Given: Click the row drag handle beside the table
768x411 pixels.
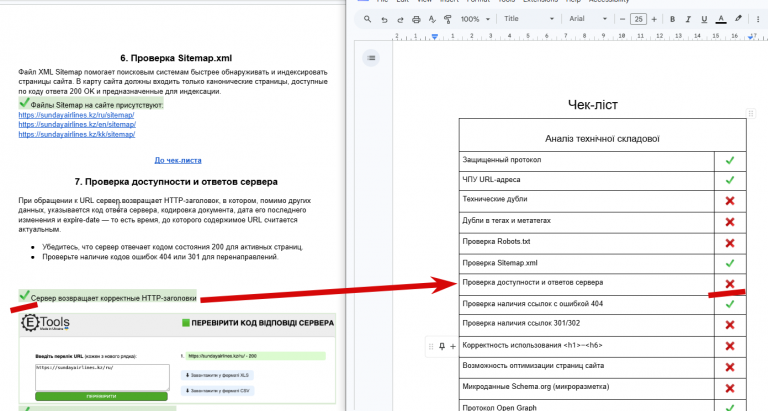Looking at the screenshot, I should 432,346.
